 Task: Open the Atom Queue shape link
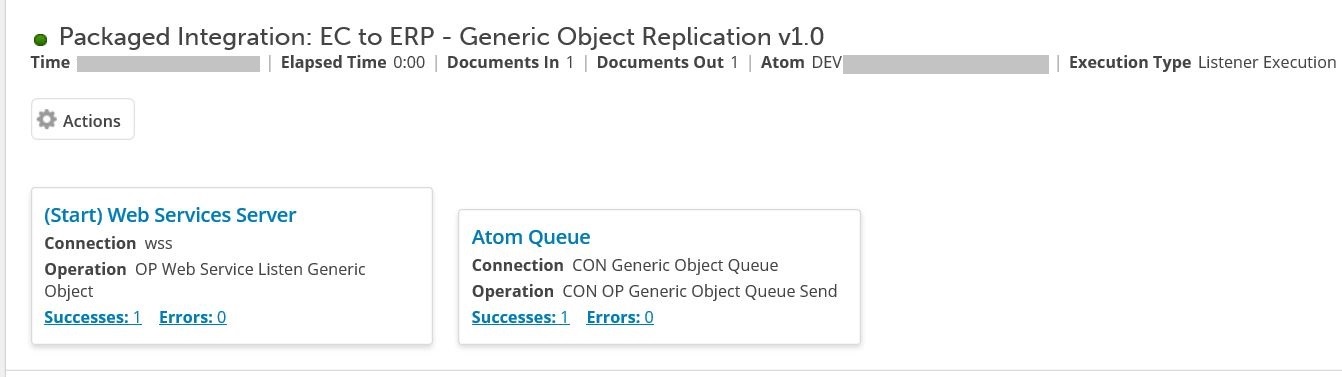pos(531,237)
